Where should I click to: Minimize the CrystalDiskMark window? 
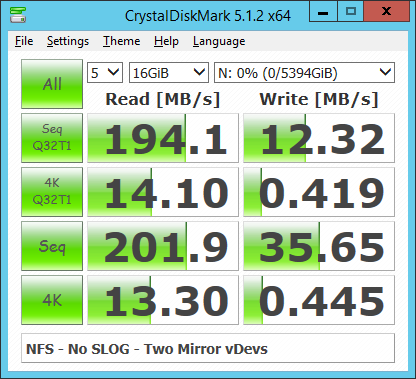[x=323, y=11]
